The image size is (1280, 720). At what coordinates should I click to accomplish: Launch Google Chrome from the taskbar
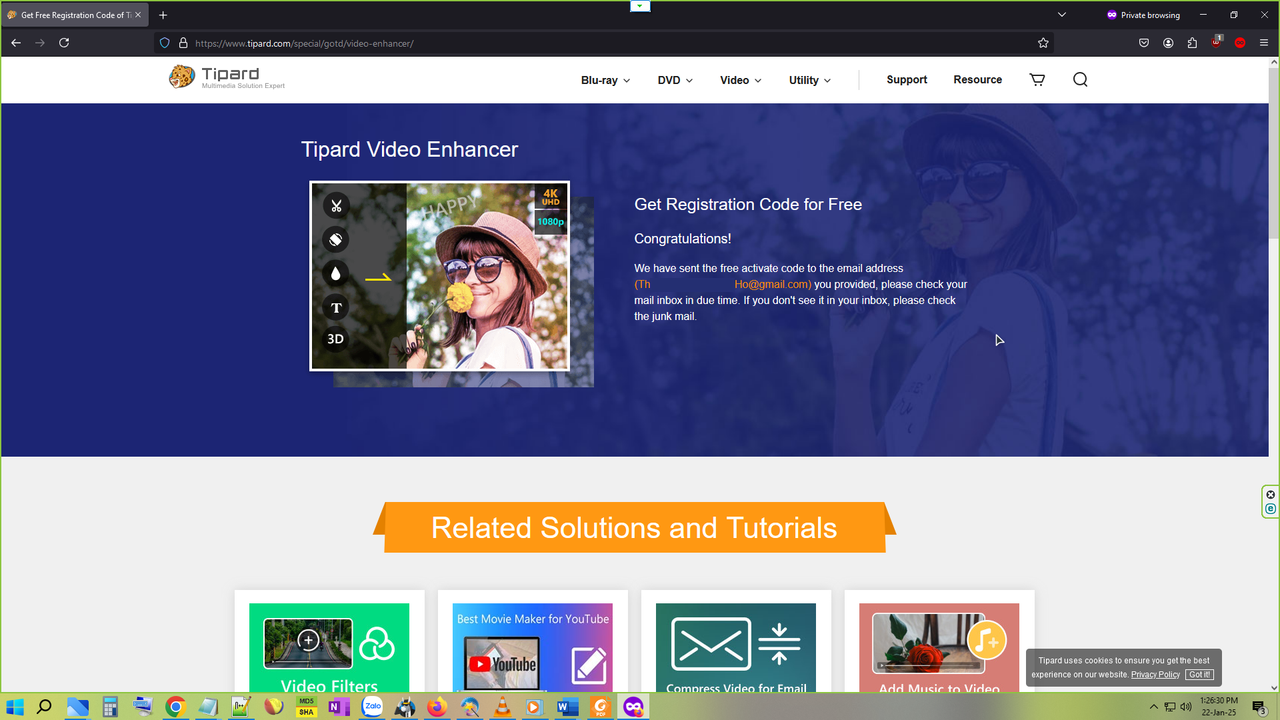point(175,707)
